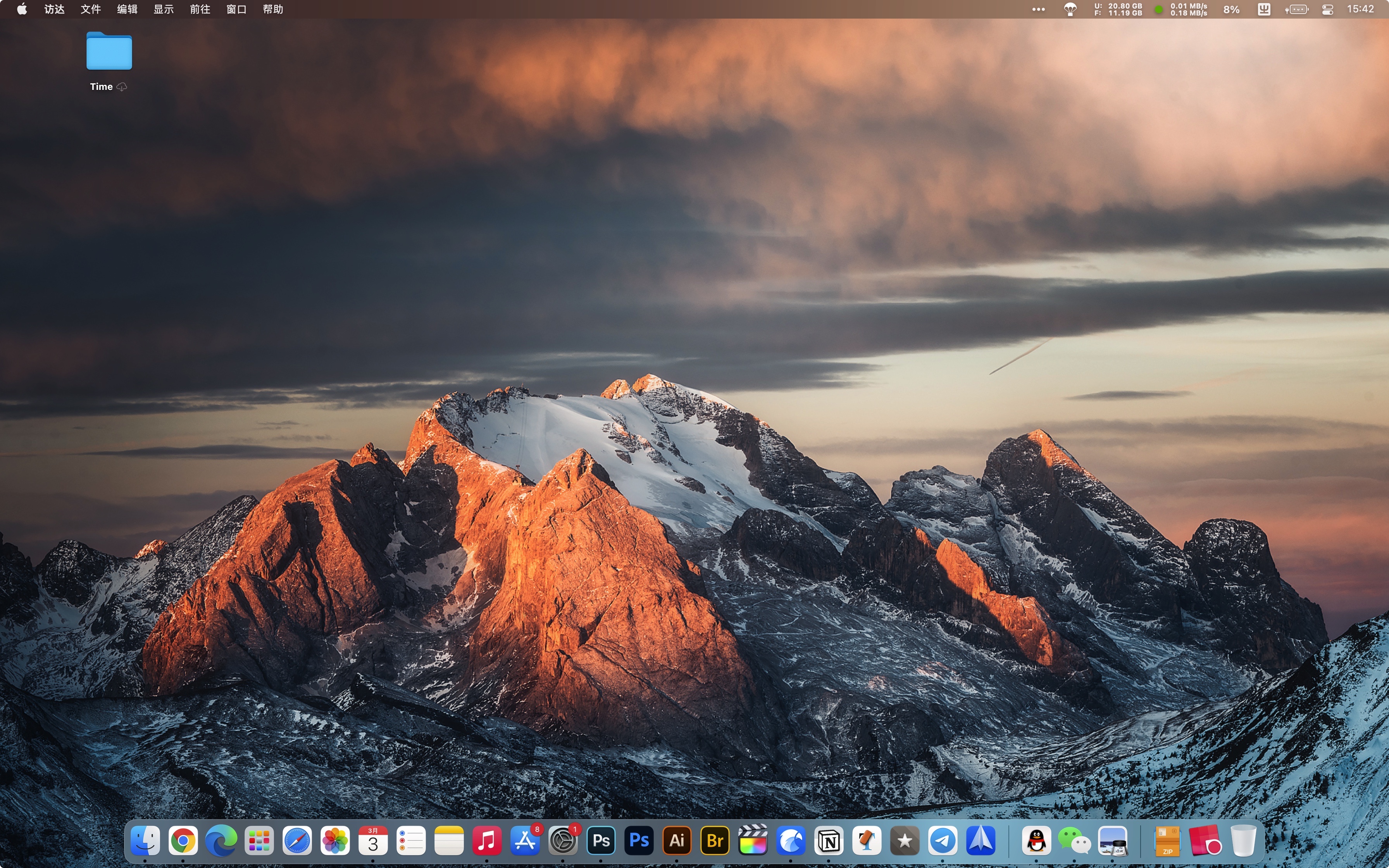Open System Settings from the Dock

[563, 840]
